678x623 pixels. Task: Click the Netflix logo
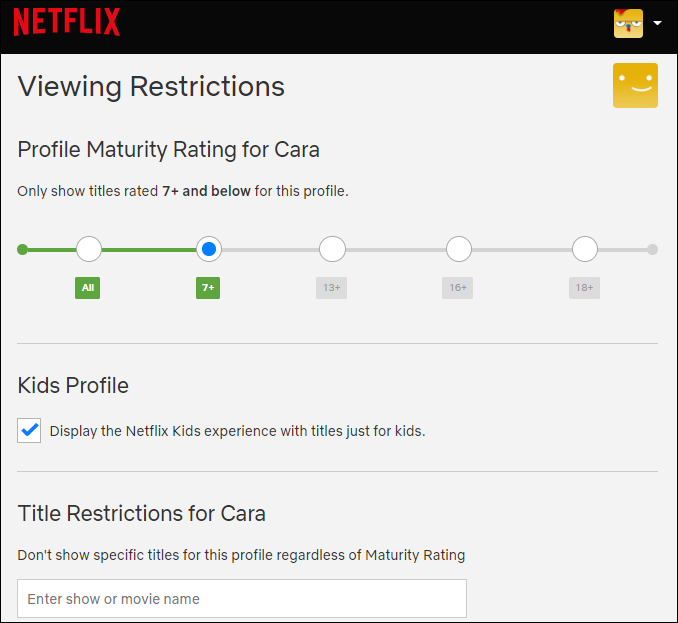(67, 22)
